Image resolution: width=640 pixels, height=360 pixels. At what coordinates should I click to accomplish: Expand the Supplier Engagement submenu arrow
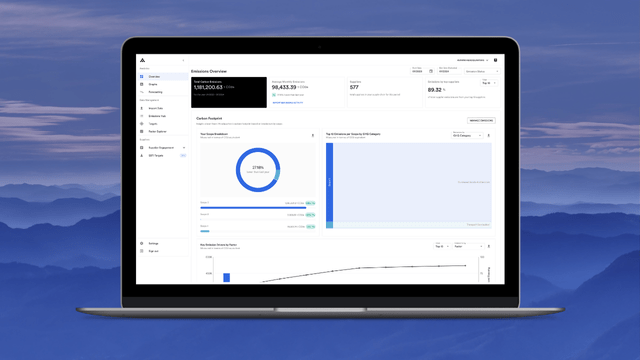point(184,147)
